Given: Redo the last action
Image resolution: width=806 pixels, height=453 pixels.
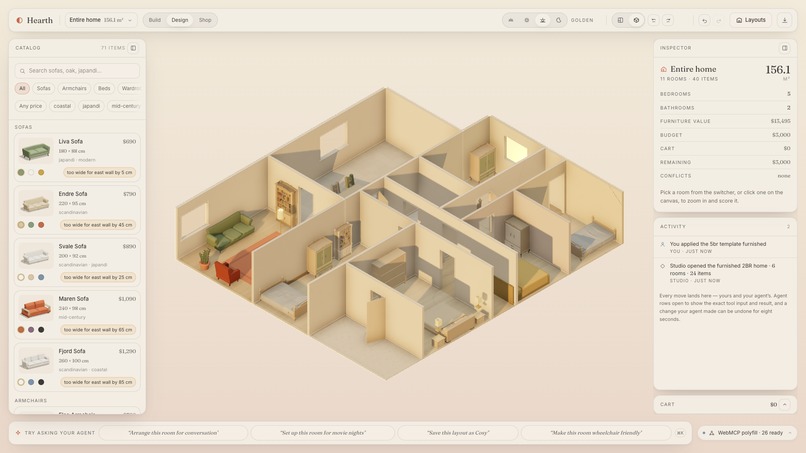Looking at the screenshot, I should 719,20.
